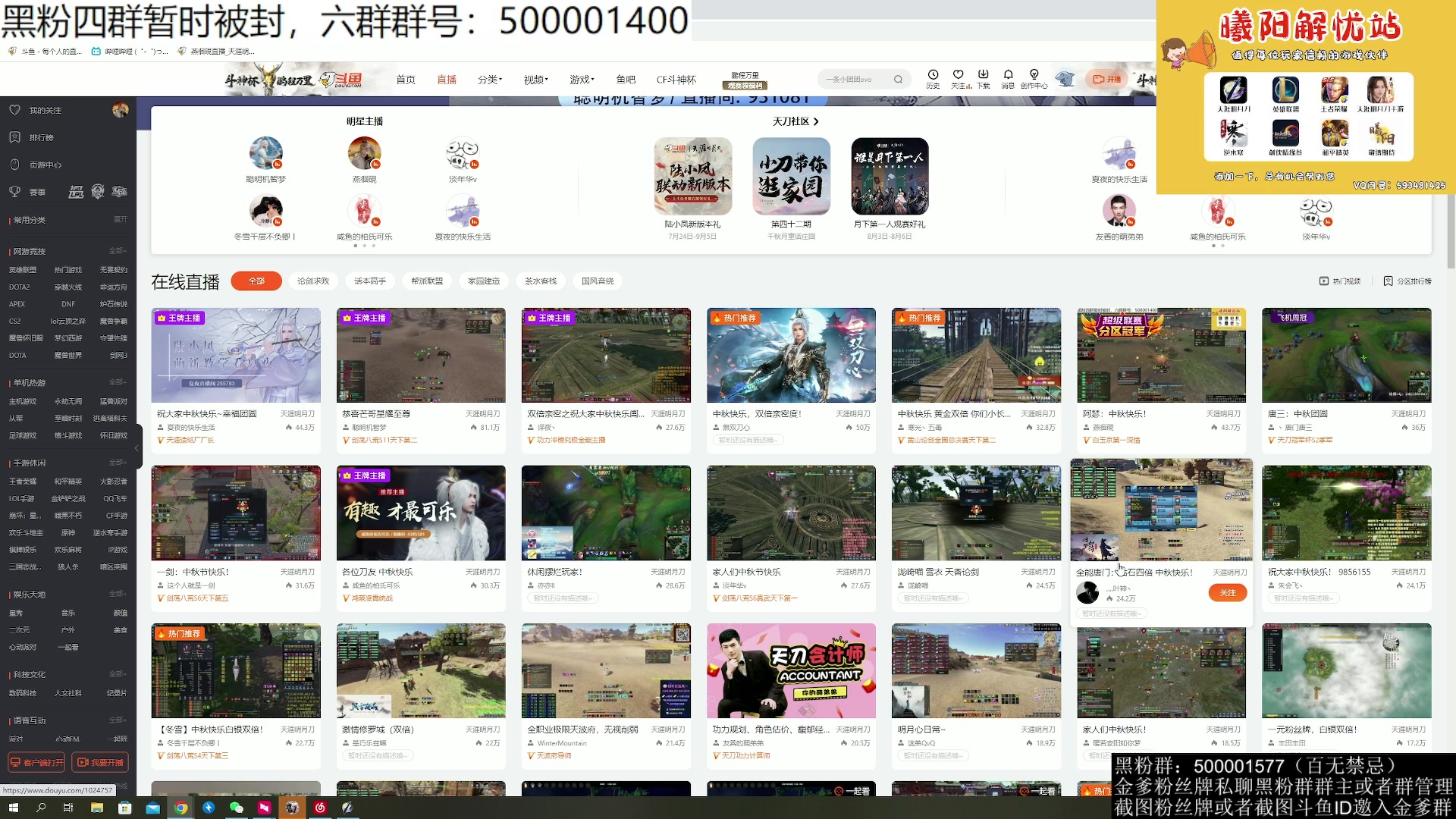Expand 常用分类 using the 展开 link

pos(121,221)
